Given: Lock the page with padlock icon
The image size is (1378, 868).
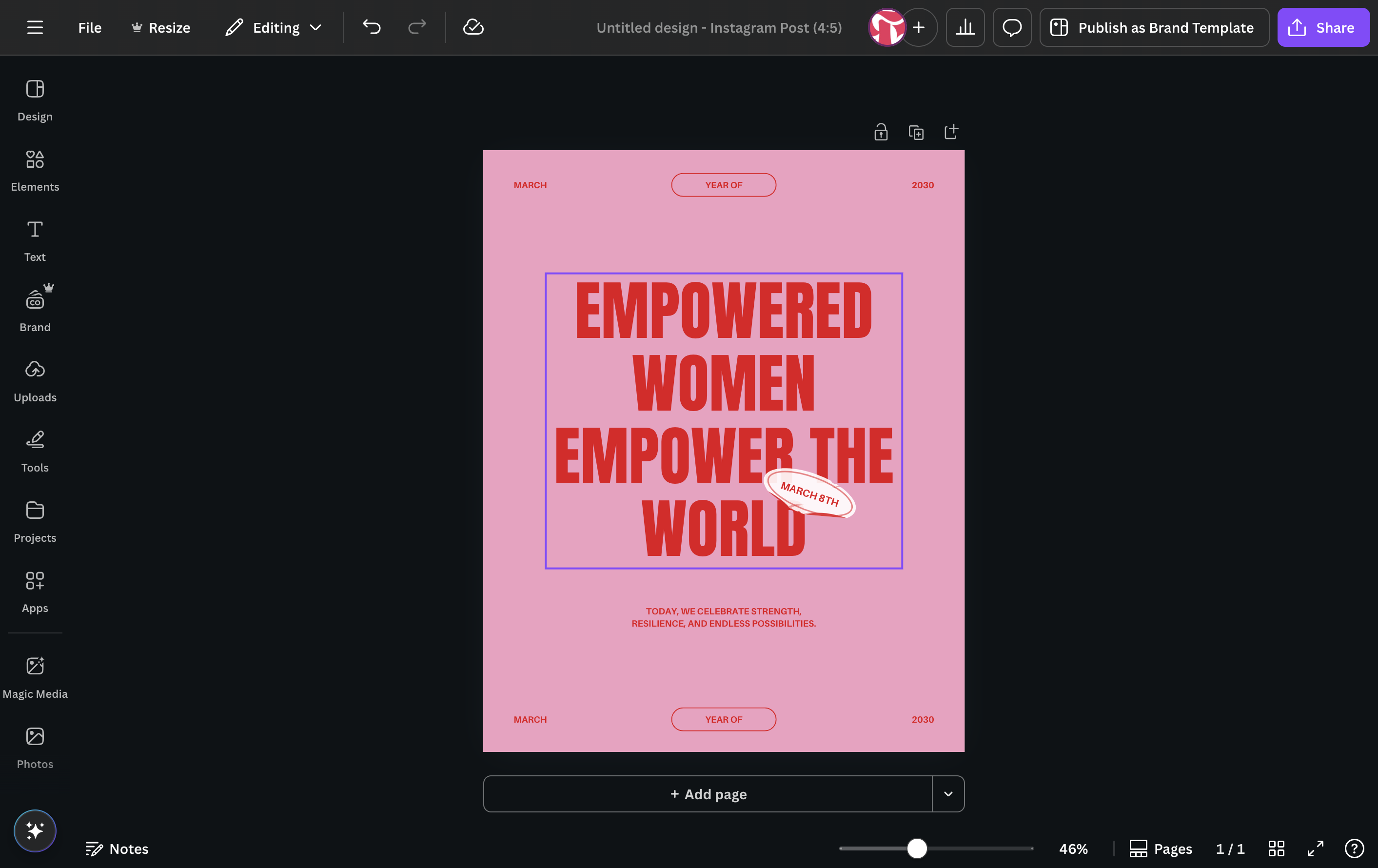Looking at the screenshot, I should coord(881,132).
